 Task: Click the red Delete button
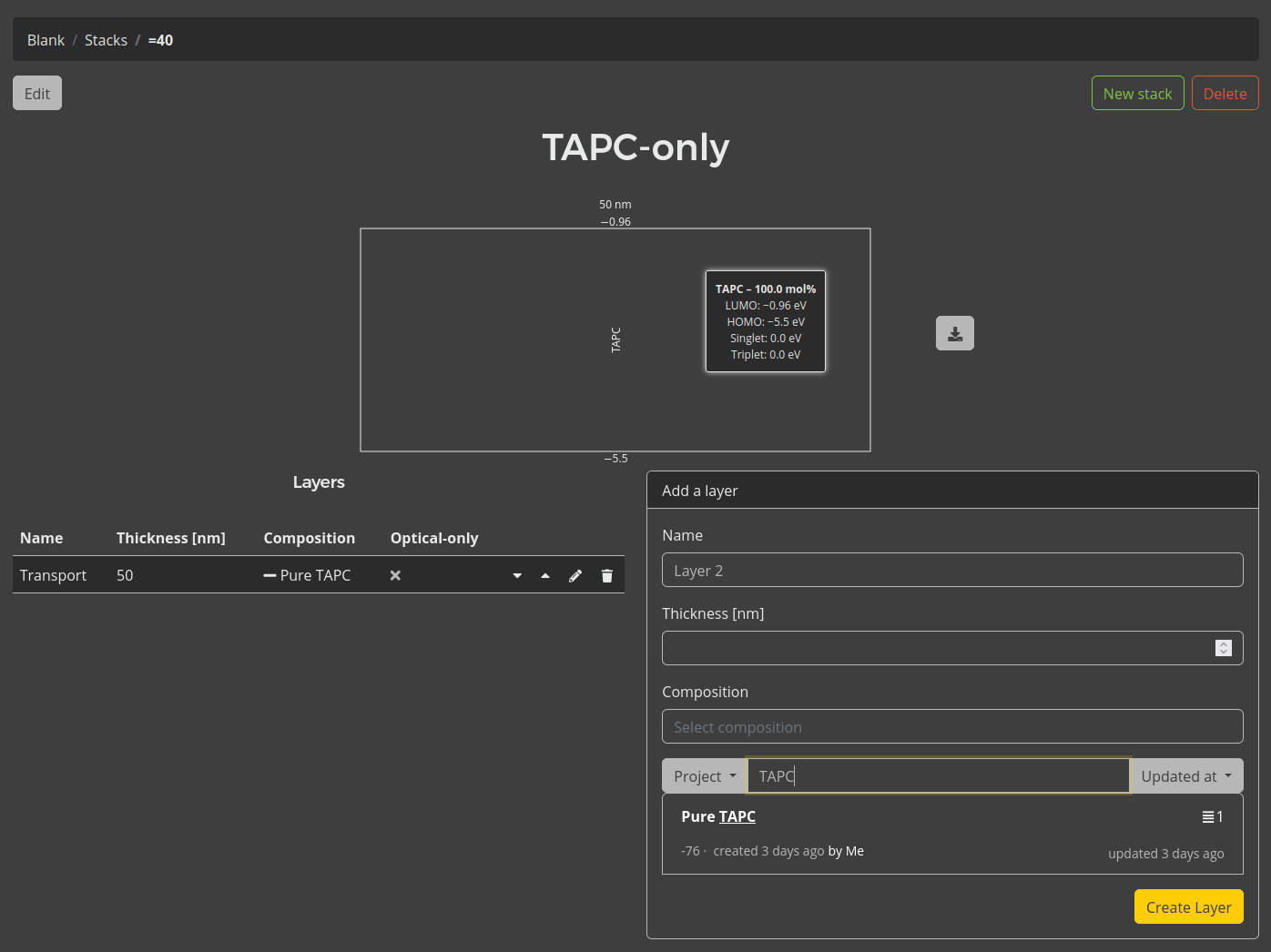[x=1225, y=94]
